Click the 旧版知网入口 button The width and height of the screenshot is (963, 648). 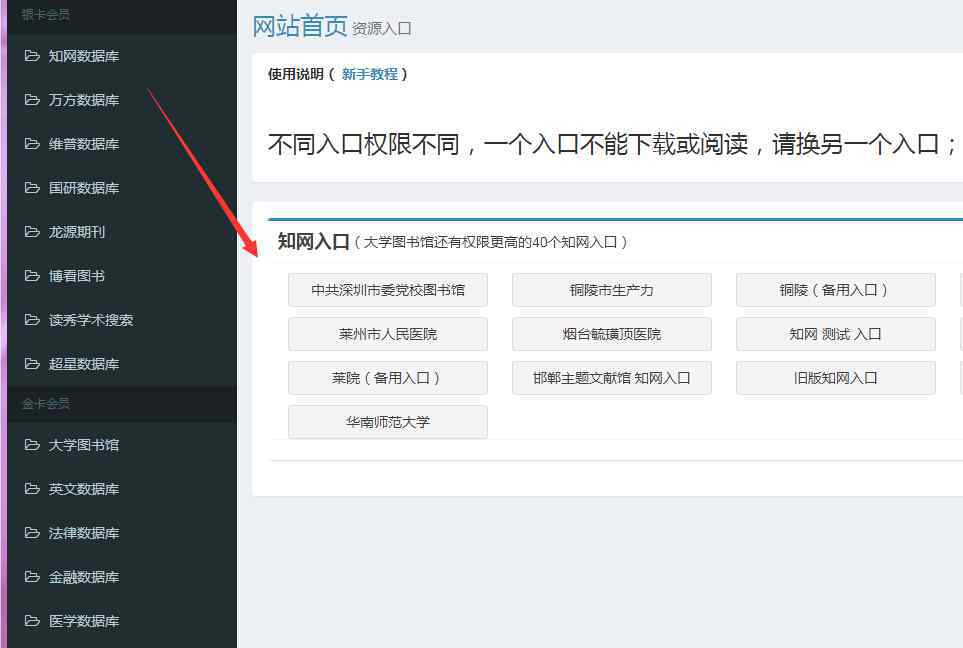tap(835, 378)
